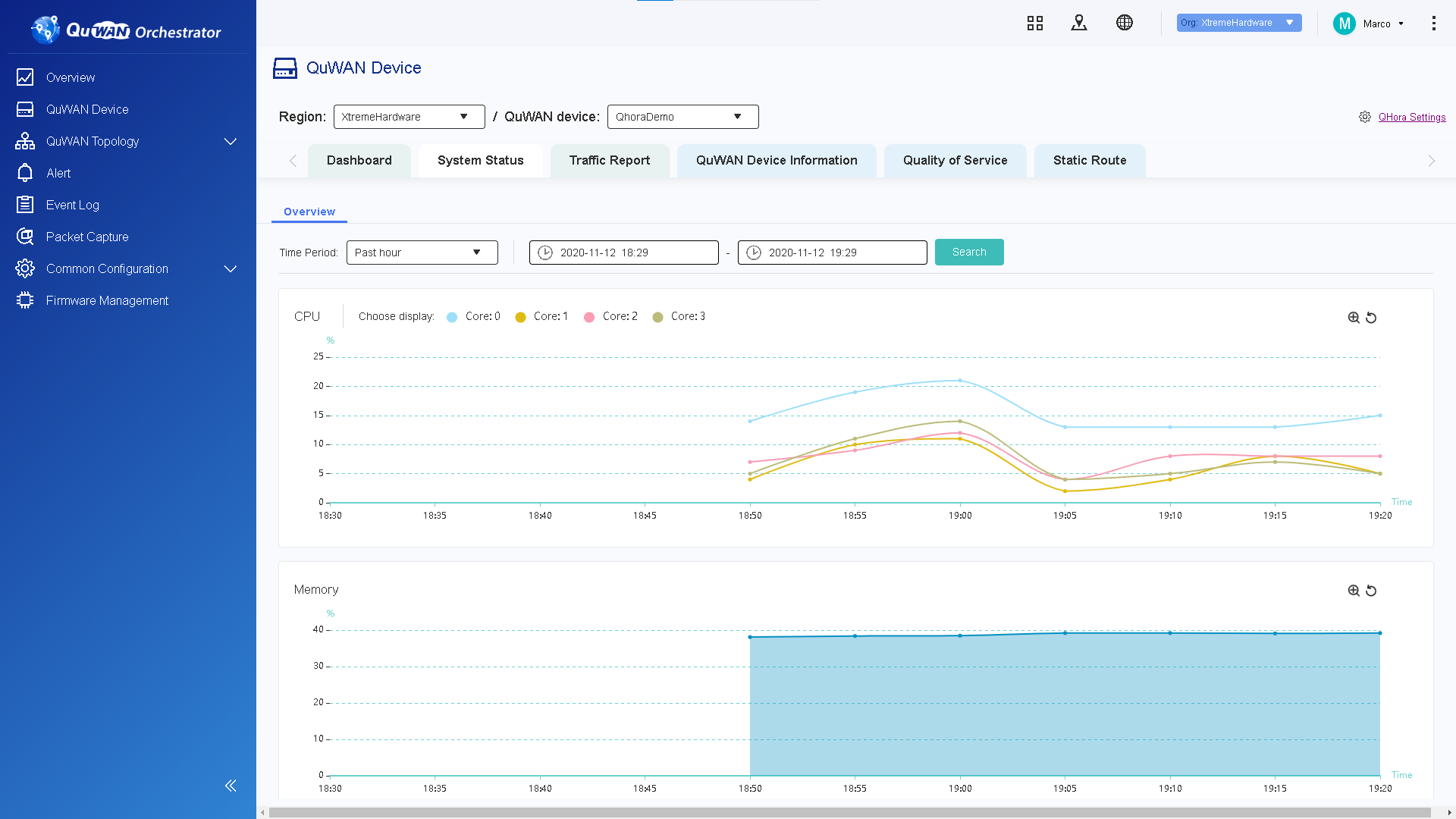Open the vertical three-dot more menu
1456x819 pixels.
[1433, 24]
